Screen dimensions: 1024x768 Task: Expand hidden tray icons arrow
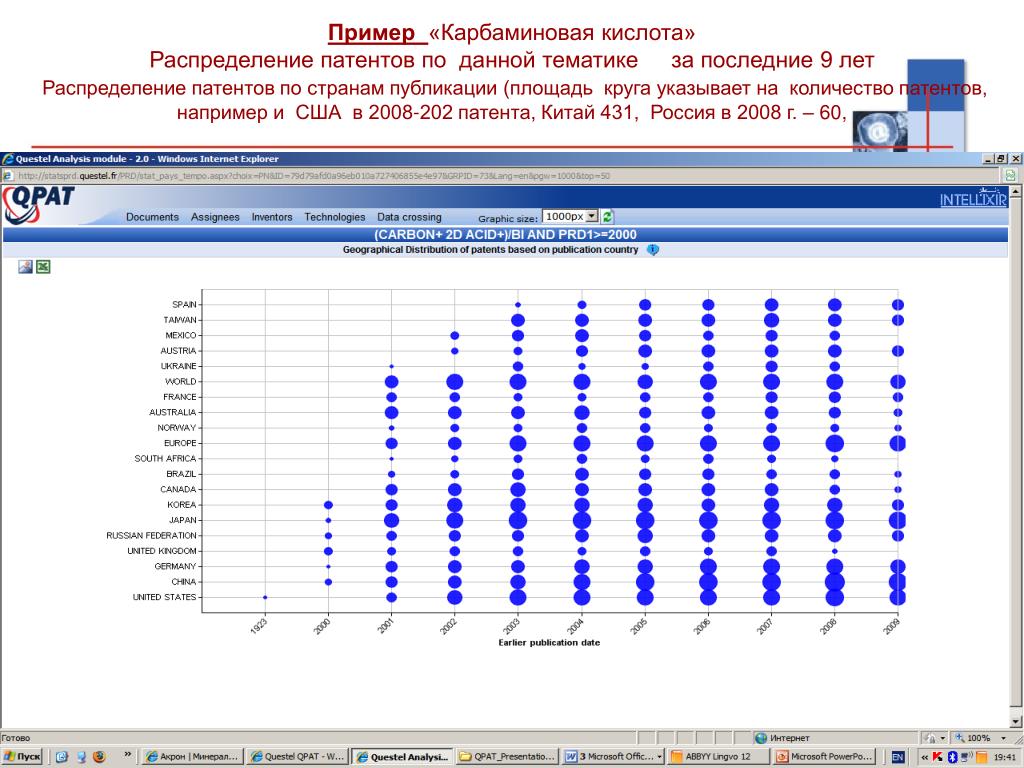[x=924, y=756]
